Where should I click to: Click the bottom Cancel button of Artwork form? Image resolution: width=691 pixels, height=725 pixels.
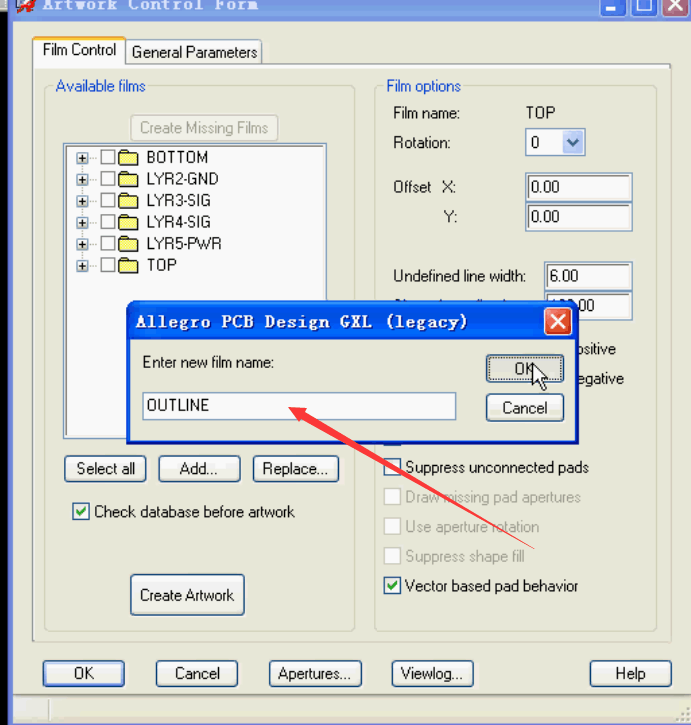pyautogui.click(x=197, y=674)
